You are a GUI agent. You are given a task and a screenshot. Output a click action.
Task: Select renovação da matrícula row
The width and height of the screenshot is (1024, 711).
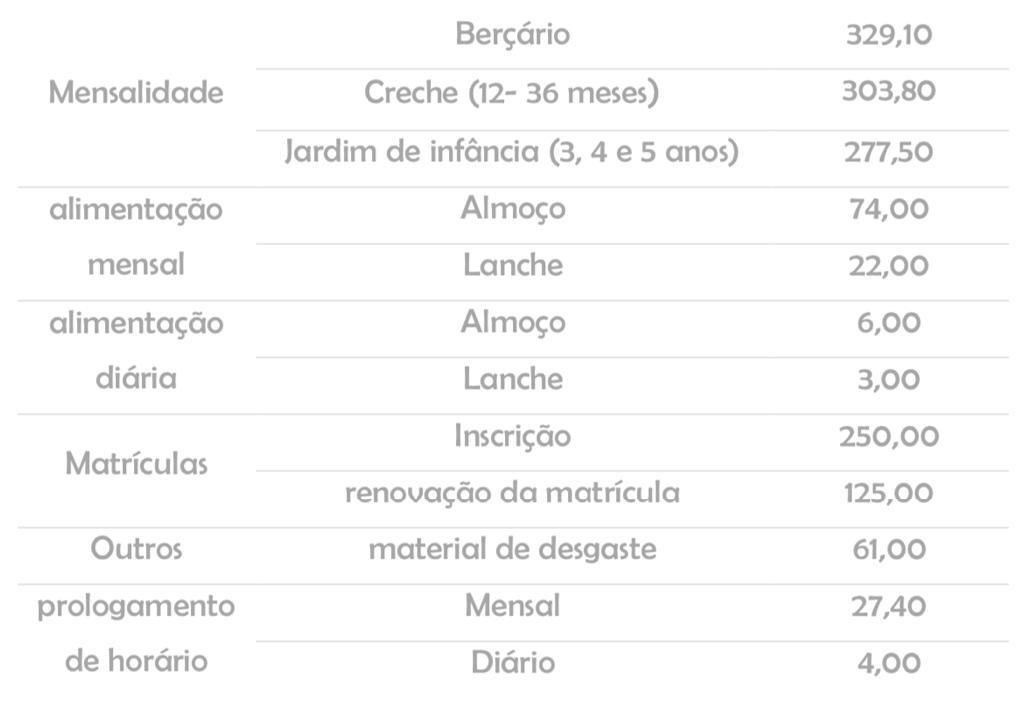pos(512,492)
